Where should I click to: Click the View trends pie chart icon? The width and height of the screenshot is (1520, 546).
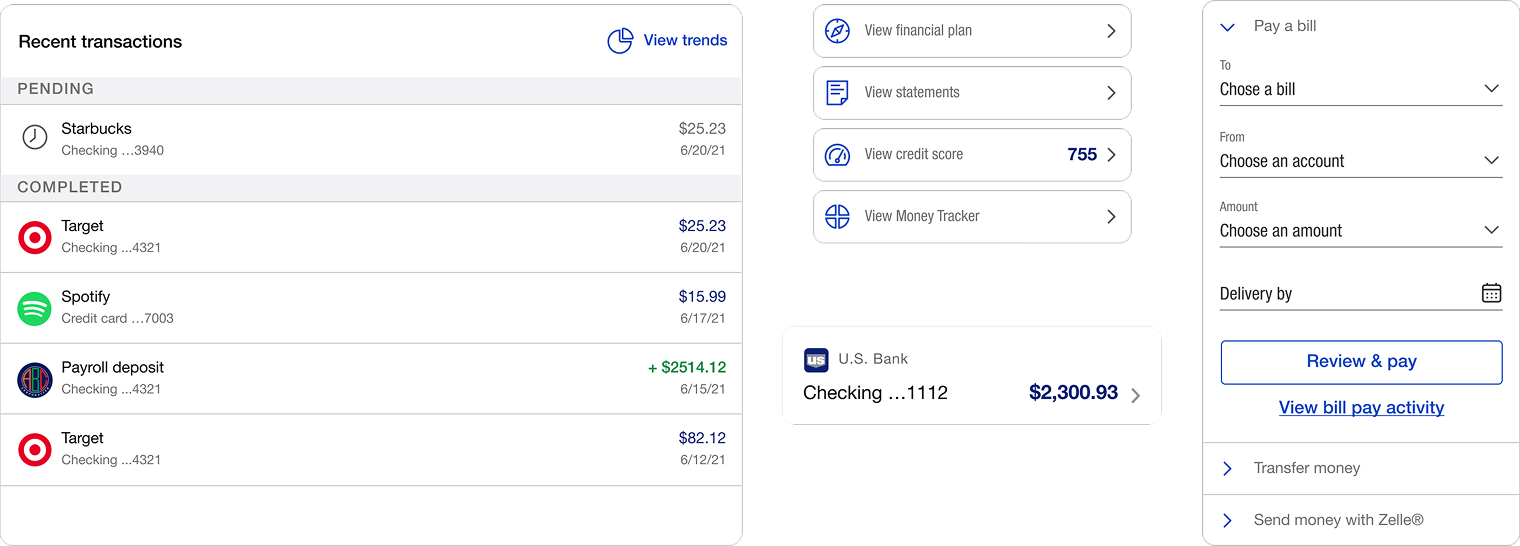pyautogui.click(x=620, y=41)
